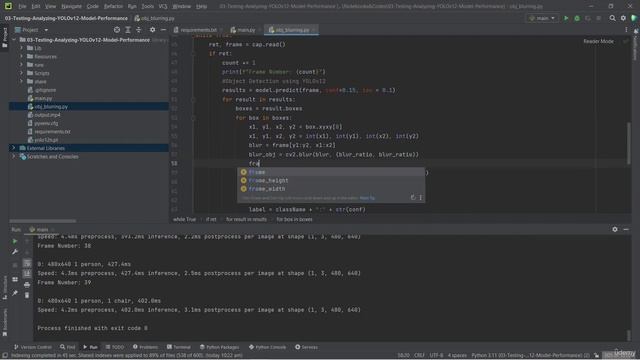This screenshot has width=640, height=360.
Task: Pin the Run tab with pin icon
Action: (x=15, y=293)
